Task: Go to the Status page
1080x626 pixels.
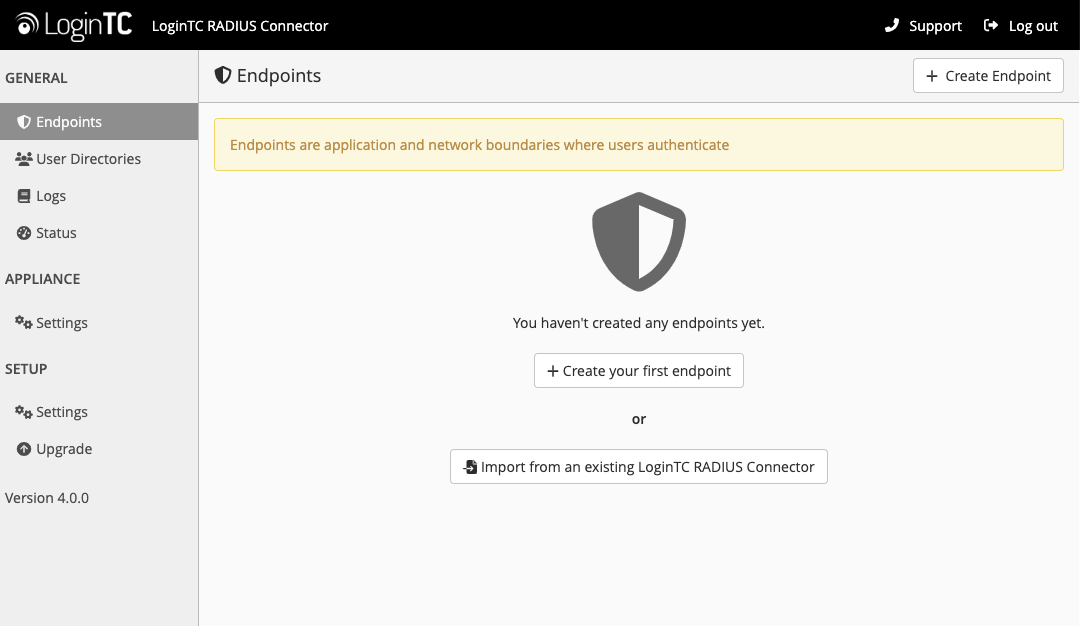Action: click(99, 233)
